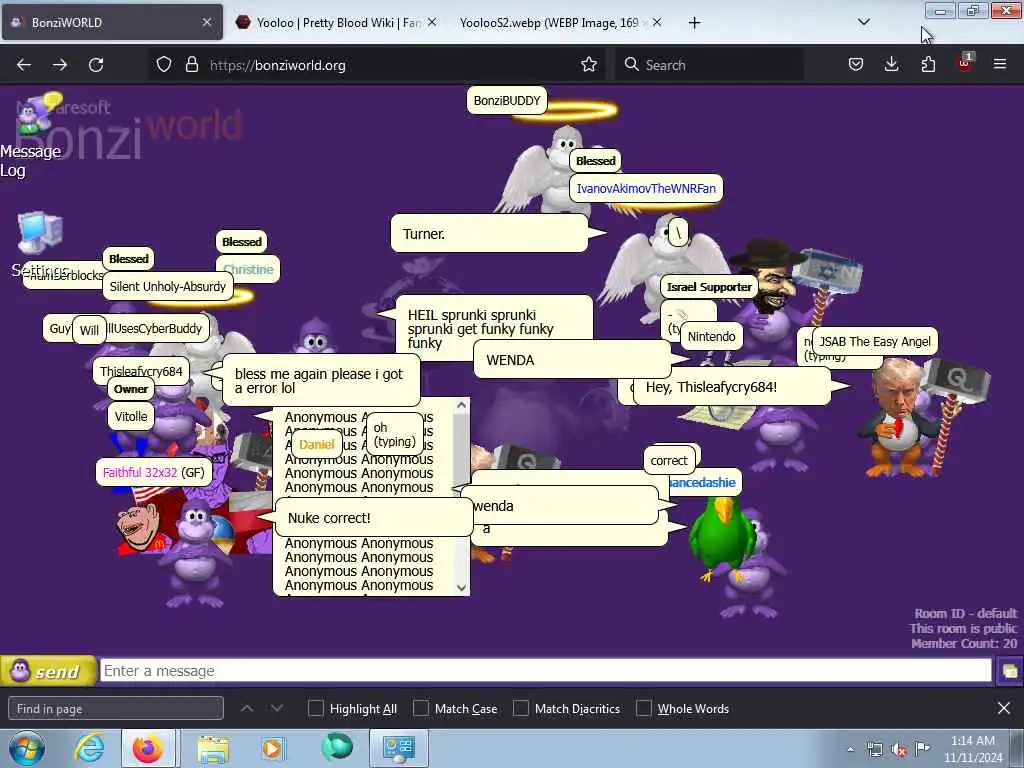Viewport: 1024px width, 768px height.
Task: Open the Pocket save icon
Action: tap(856, 64)
